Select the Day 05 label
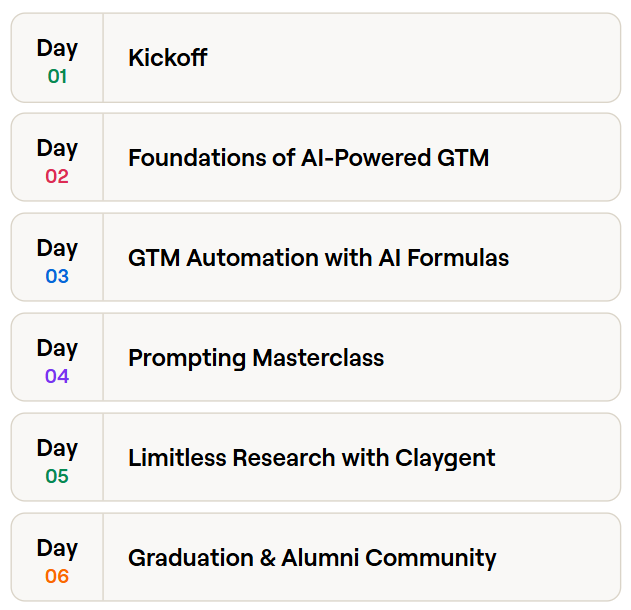The image size is (631, 610). (57, 460)
